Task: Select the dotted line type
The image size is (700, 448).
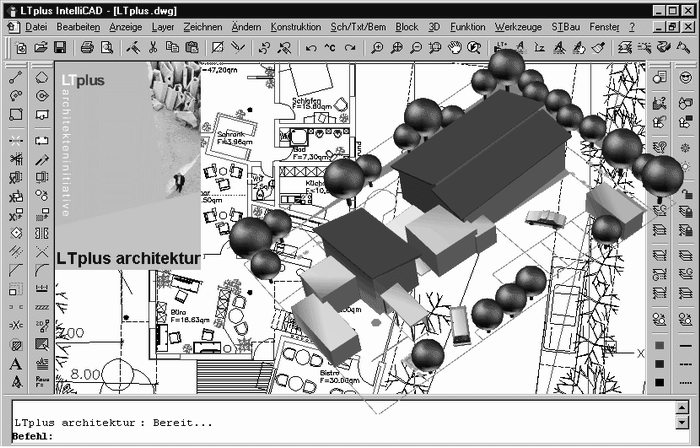Action: 685,382
